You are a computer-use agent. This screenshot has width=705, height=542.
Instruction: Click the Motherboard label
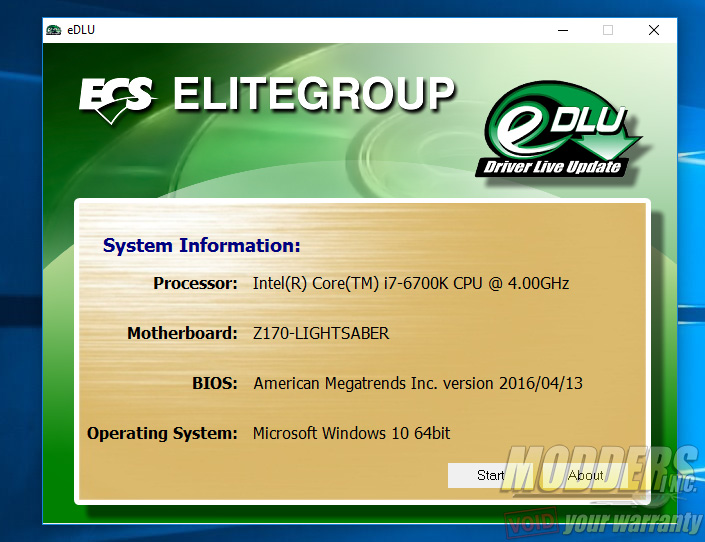(x=182, y=333)
